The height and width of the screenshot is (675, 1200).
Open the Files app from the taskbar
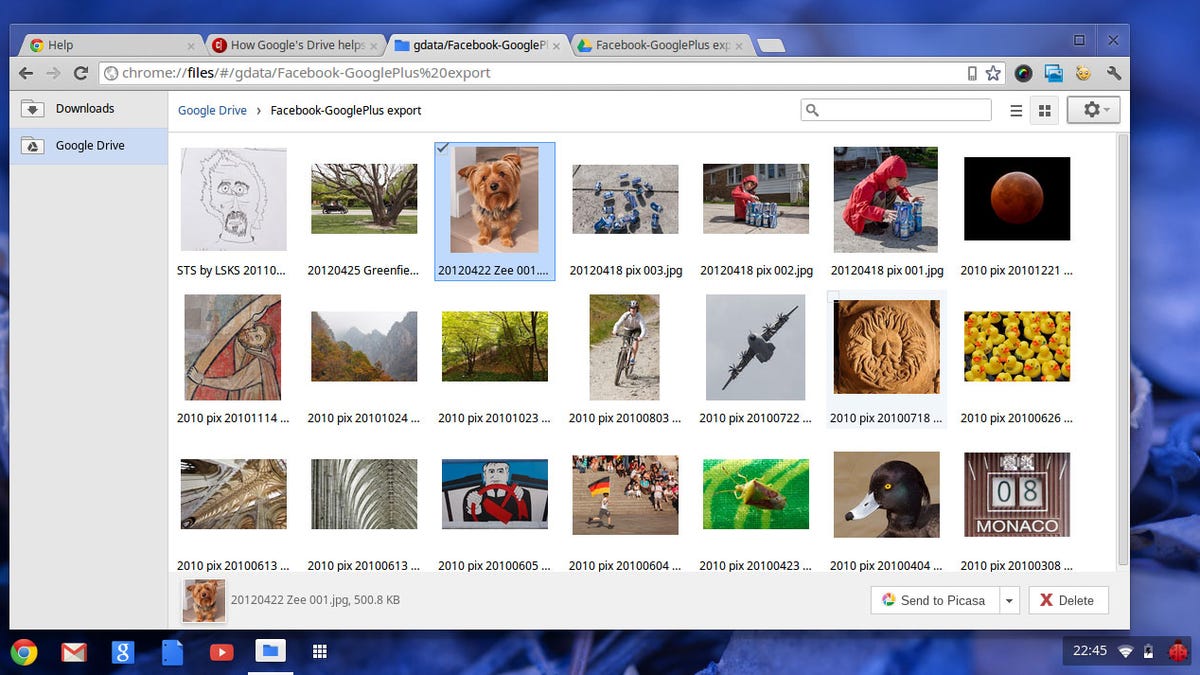(x=270, y=651)
